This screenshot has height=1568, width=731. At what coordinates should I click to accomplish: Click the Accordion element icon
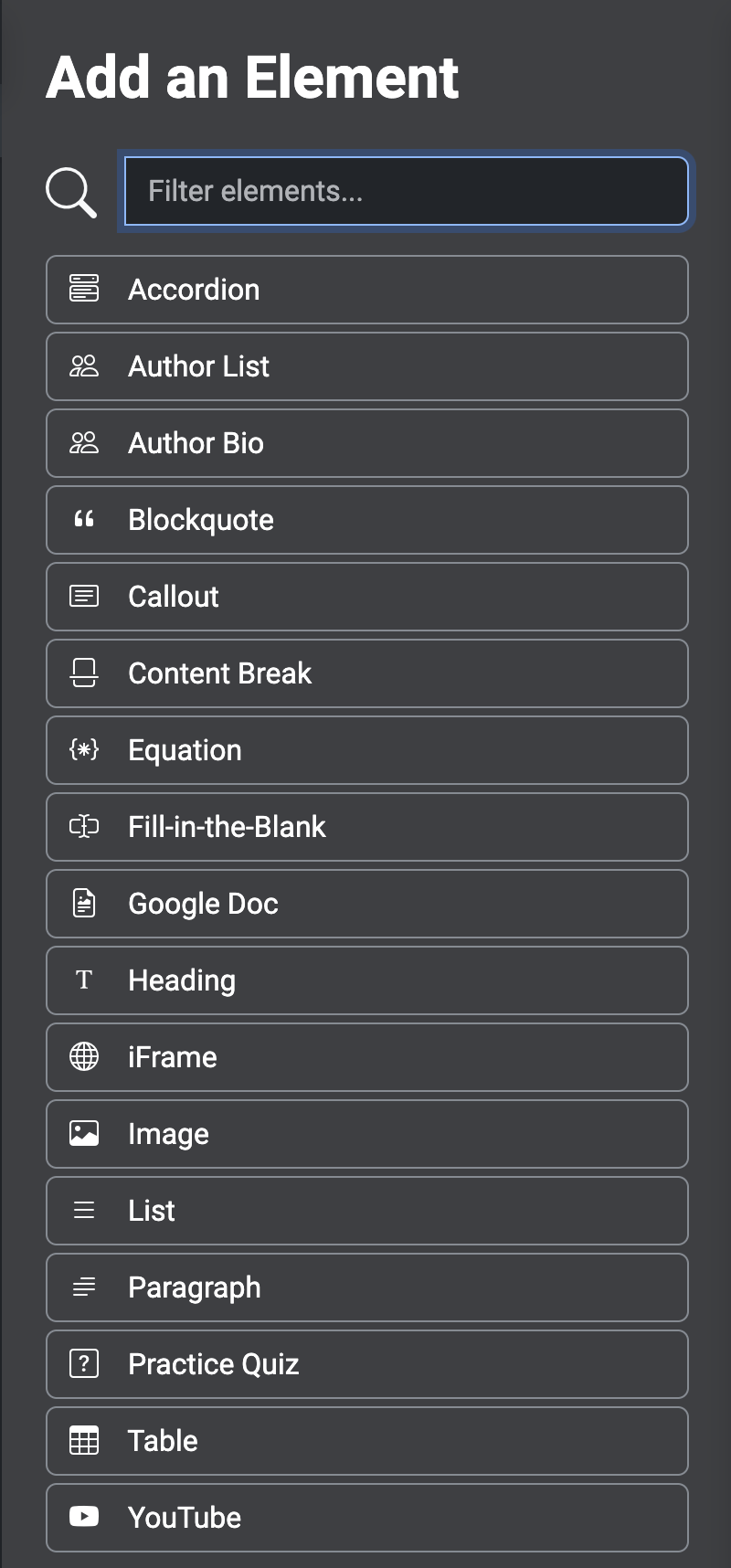(84, 289)
